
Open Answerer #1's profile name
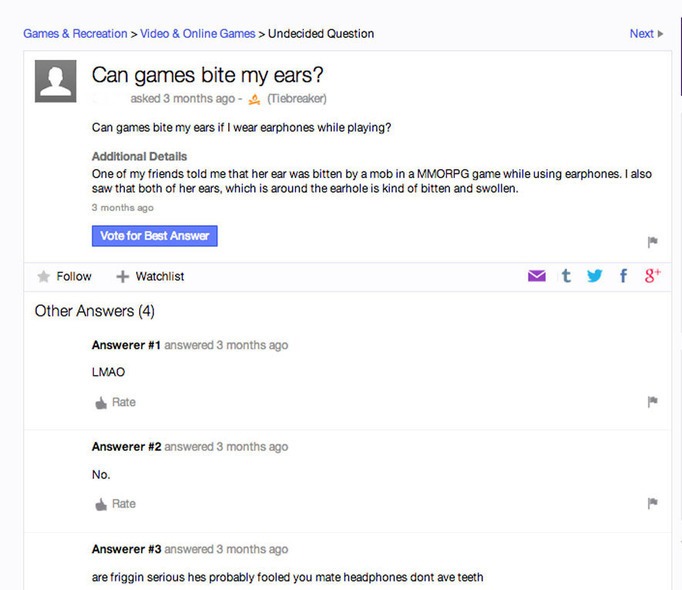[126, 345]
